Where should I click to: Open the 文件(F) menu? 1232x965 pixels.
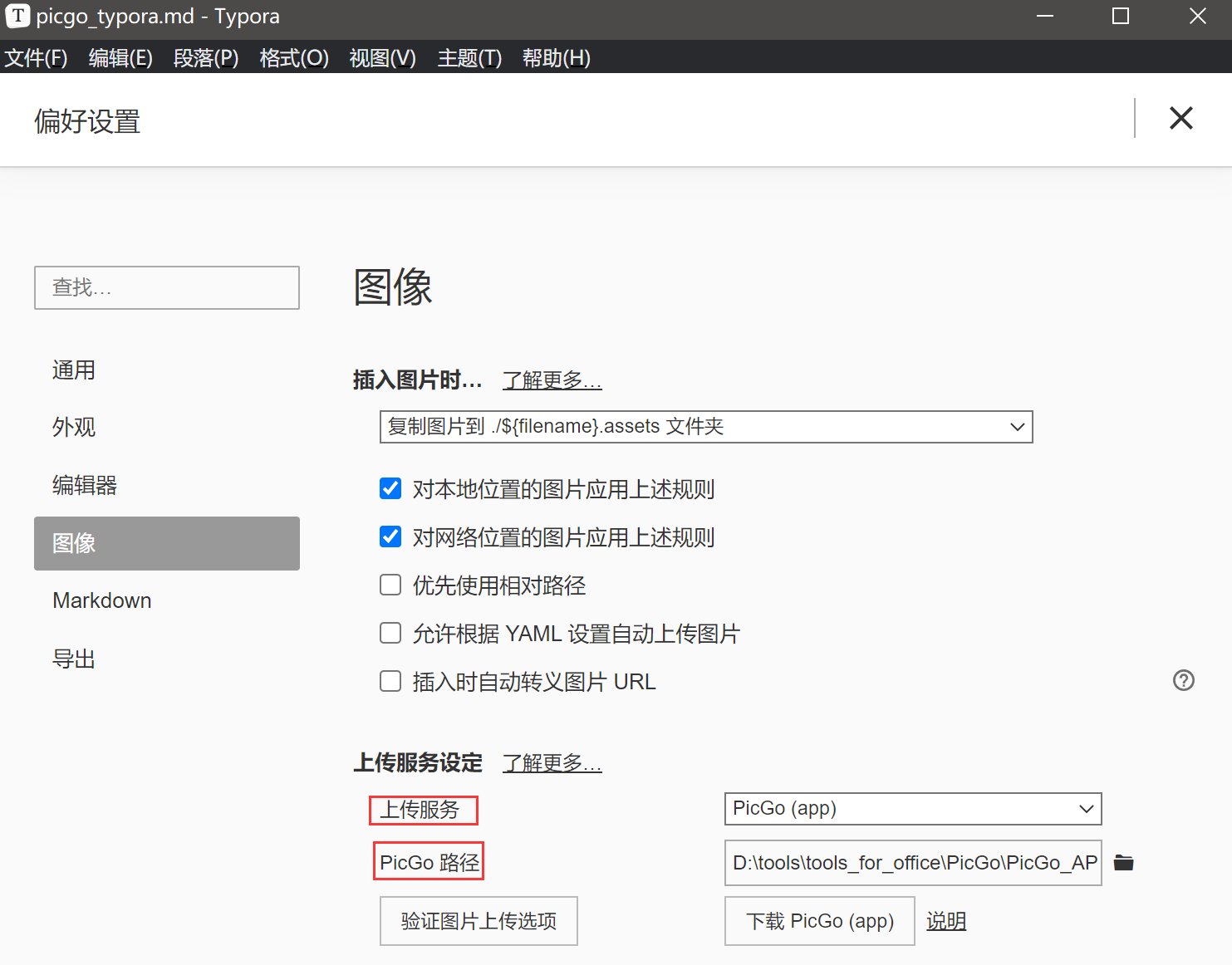[x=36, y=58]
